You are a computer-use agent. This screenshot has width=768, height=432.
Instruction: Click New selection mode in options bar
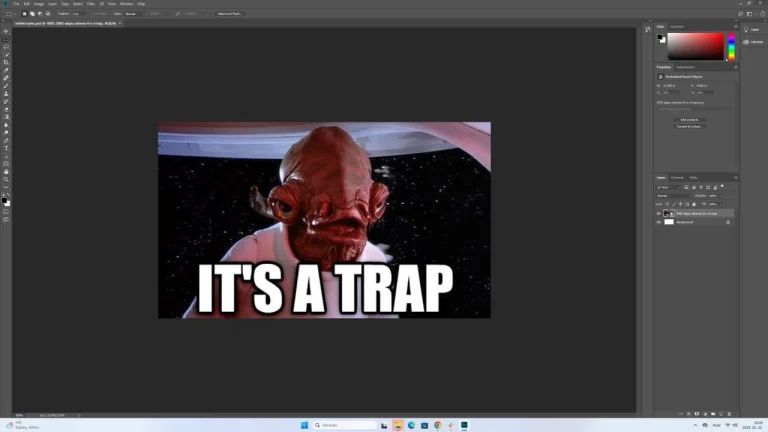24,14
